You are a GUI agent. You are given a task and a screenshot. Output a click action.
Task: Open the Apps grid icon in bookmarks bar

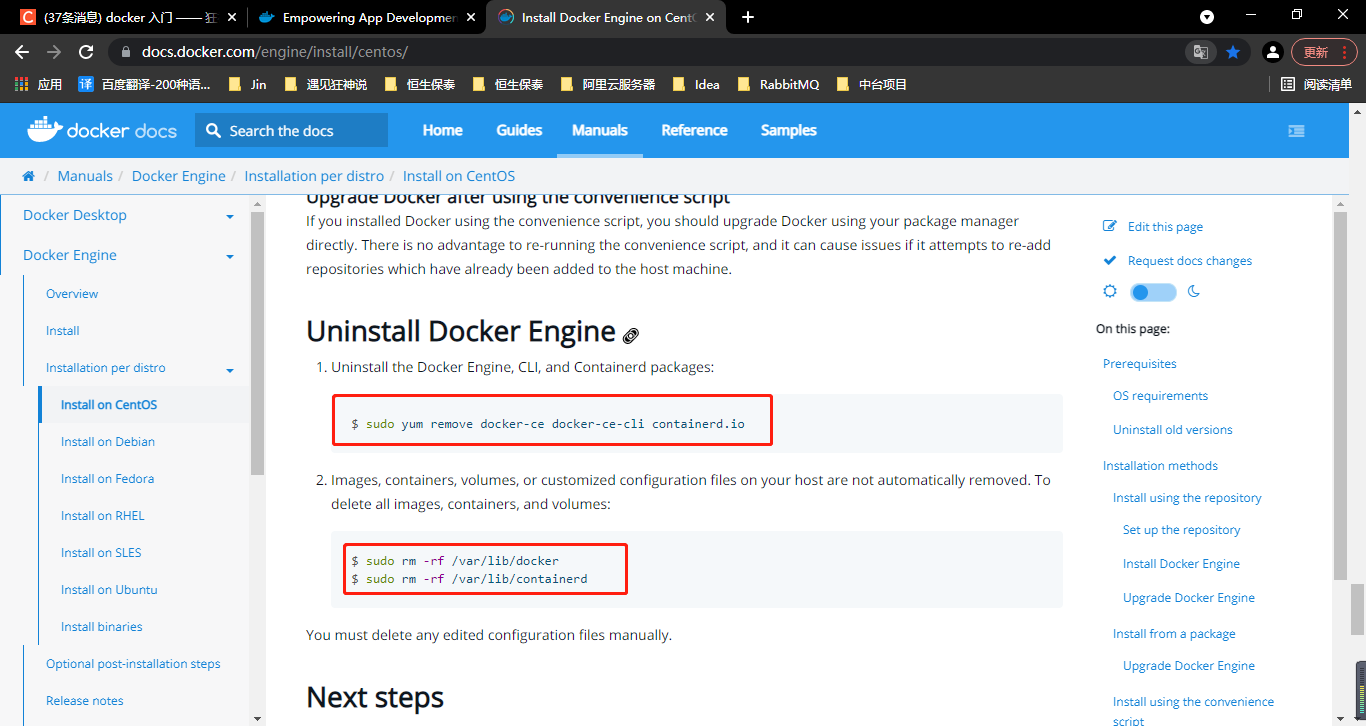coord(21,84)
